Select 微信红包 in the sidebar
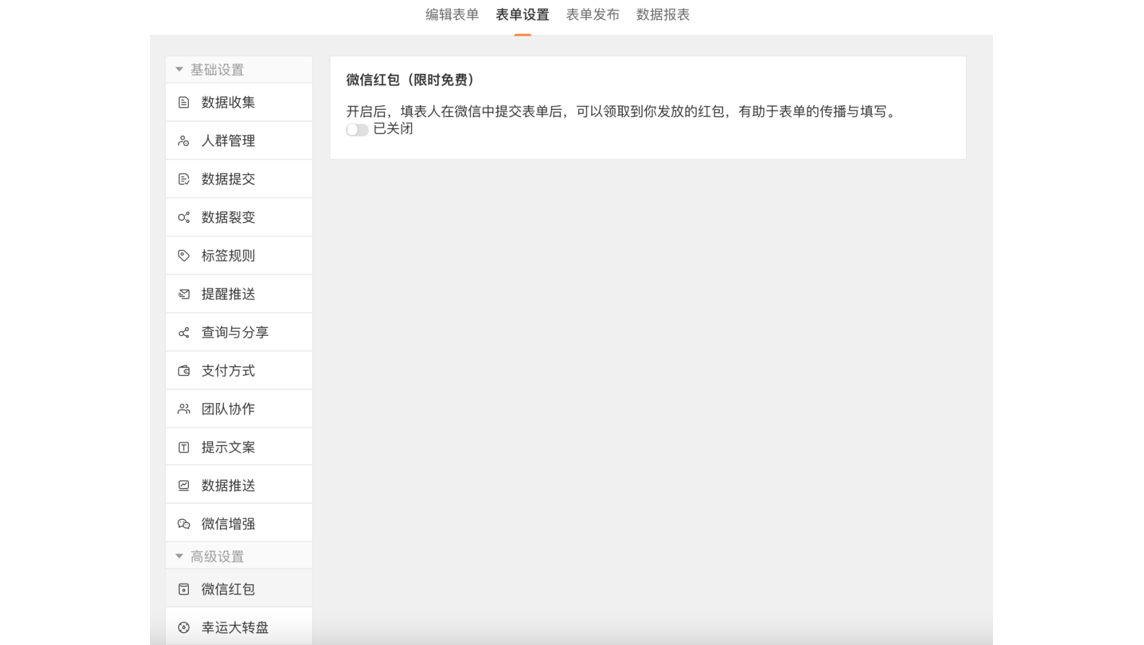This screenshot has height=645, width=1144. 239,589
